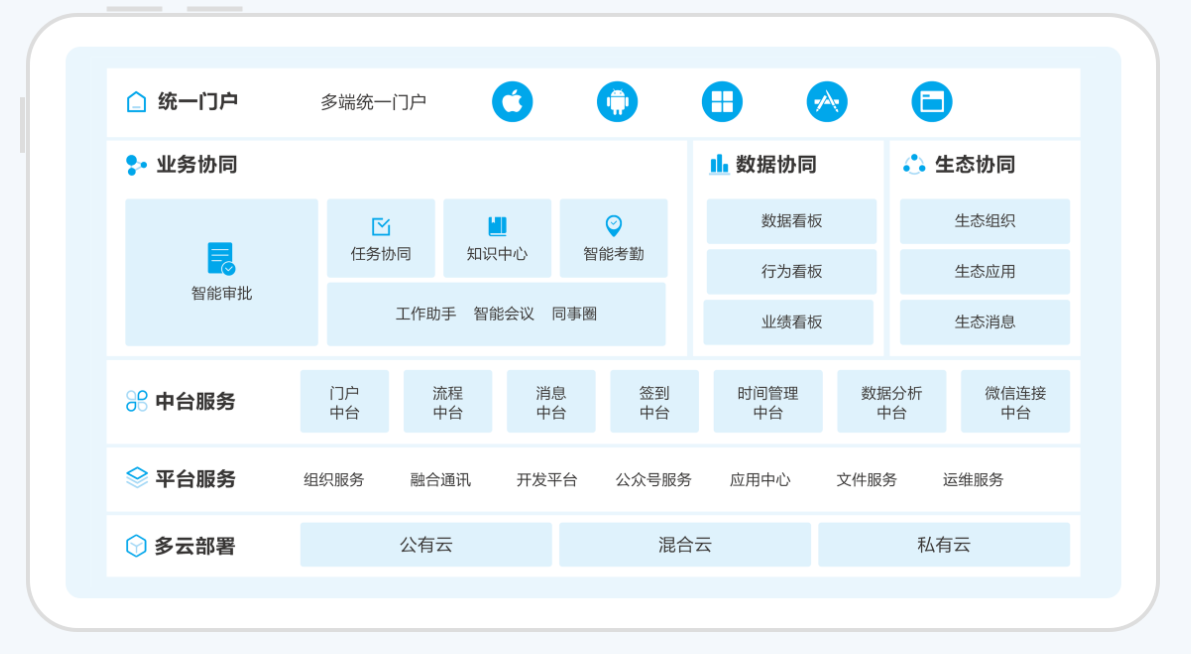The height and width of the screenshot is (654, 1191).
Task: Click the Apple platform icon
Action: tap(512, 101)
